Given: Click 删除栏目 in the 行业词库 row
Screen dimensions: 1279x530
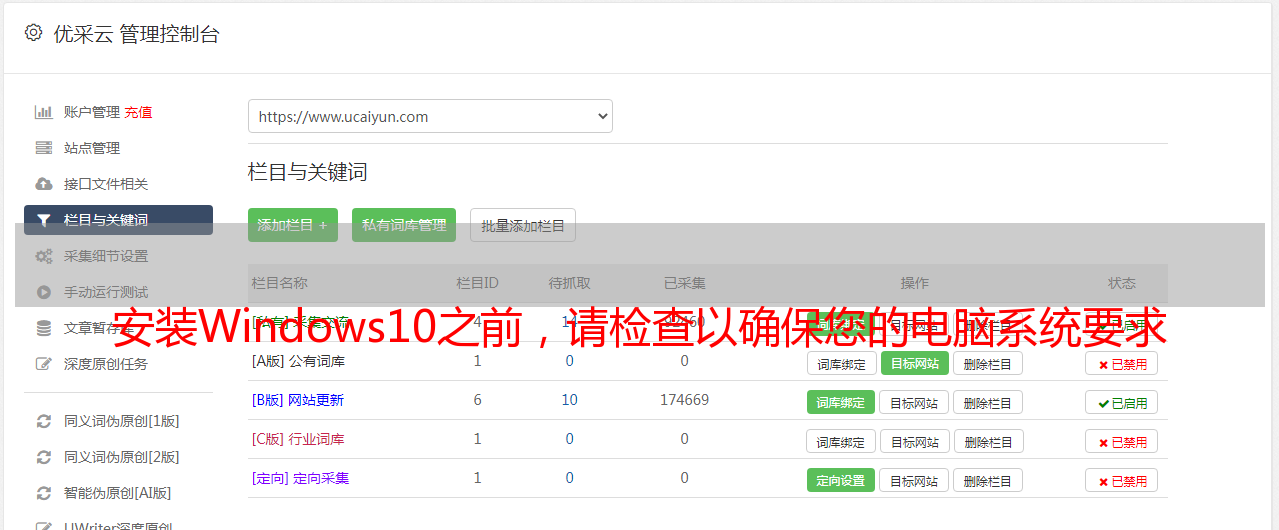Looking at the screenshot, I should coord(988,441).
